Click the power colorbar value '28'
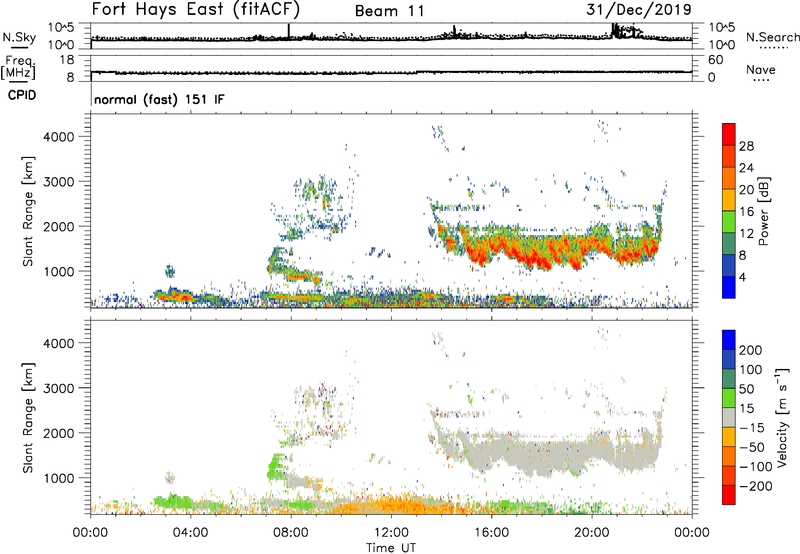The height and width of the screenshot is (554, 800). click(746, 146)
